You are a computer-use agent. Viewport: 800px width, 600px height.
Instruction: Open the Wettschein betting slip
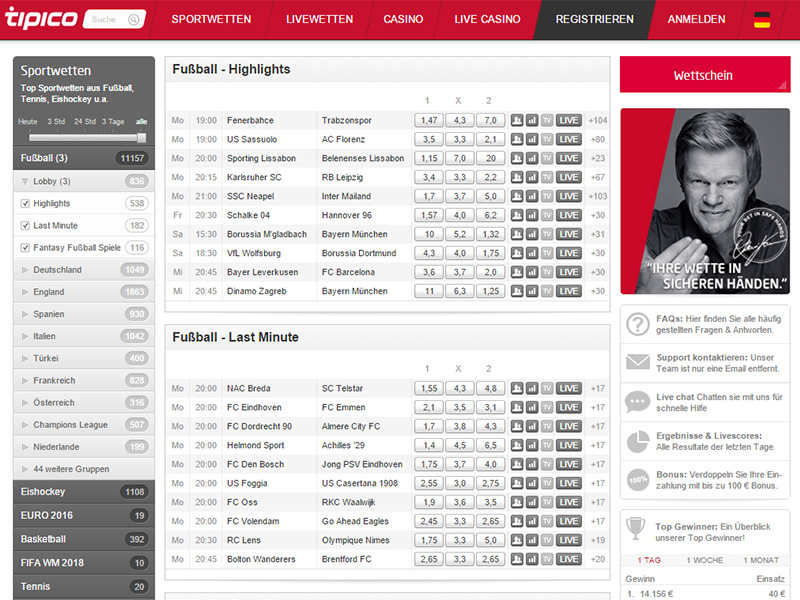tap(705, 75)
